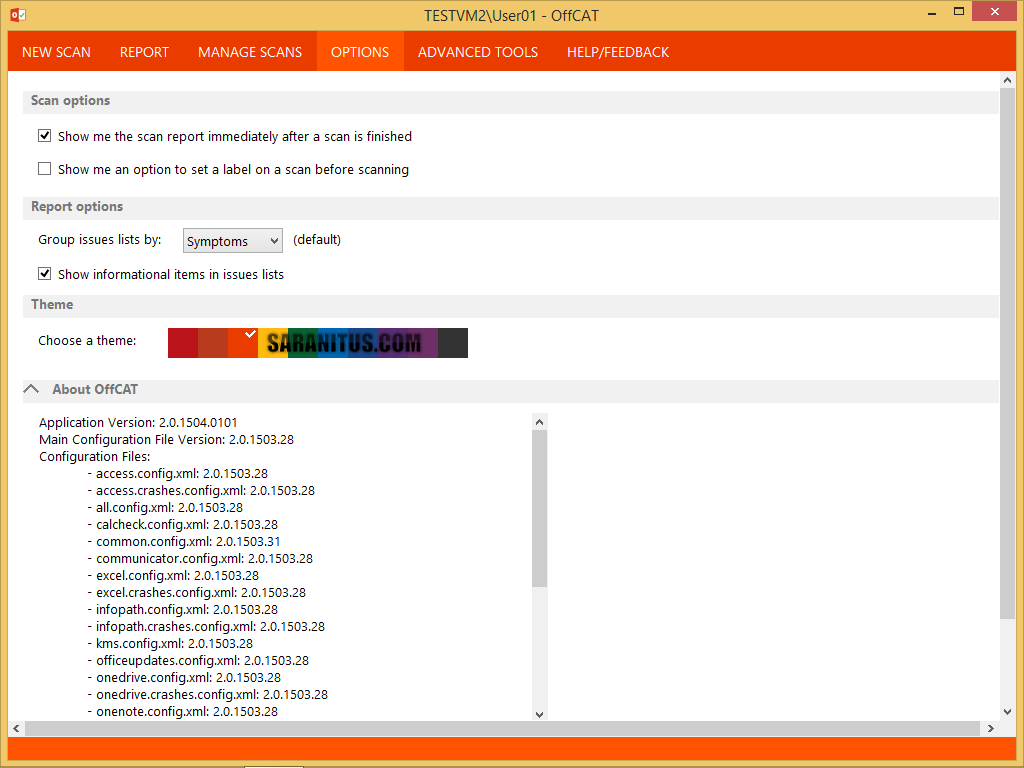Click the onedrive.config.xml entry
Screen dimensions: 1024x768
[x=184, y=677]
